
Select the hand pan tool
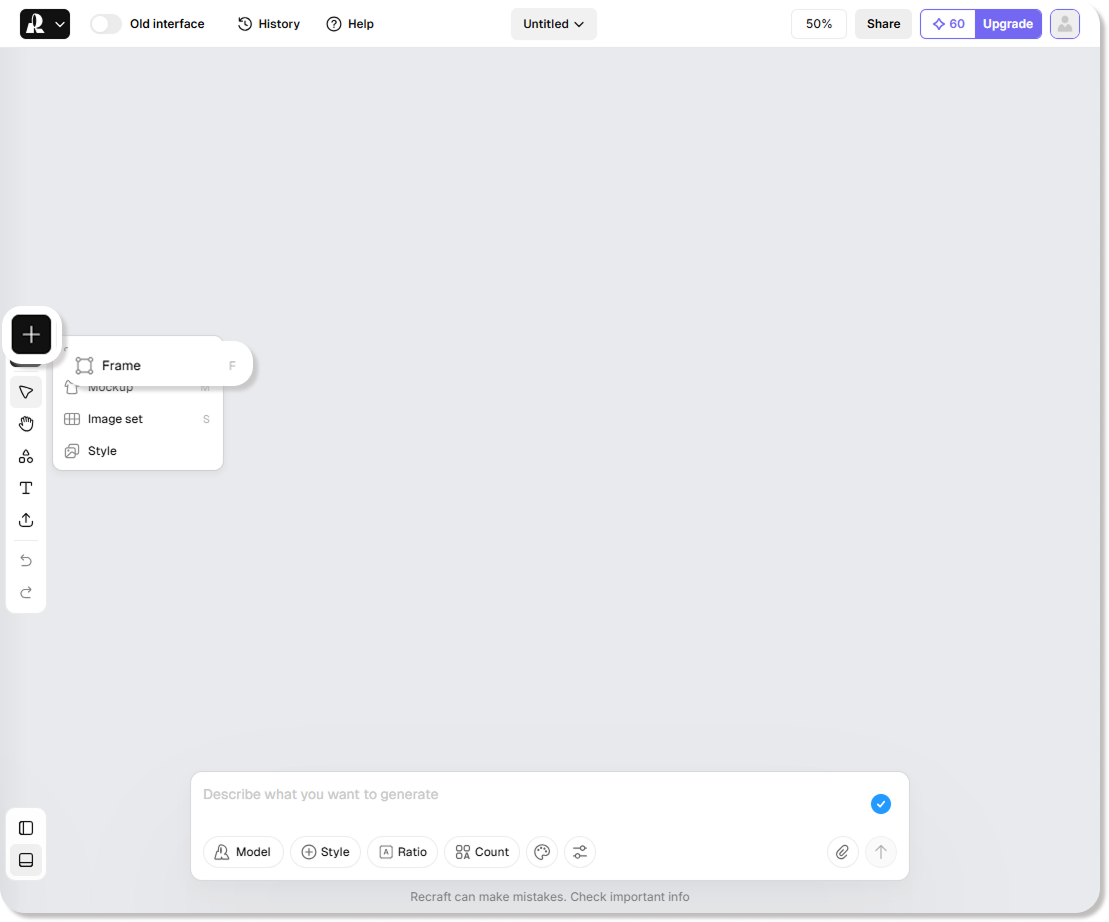(x=26, y=424)
